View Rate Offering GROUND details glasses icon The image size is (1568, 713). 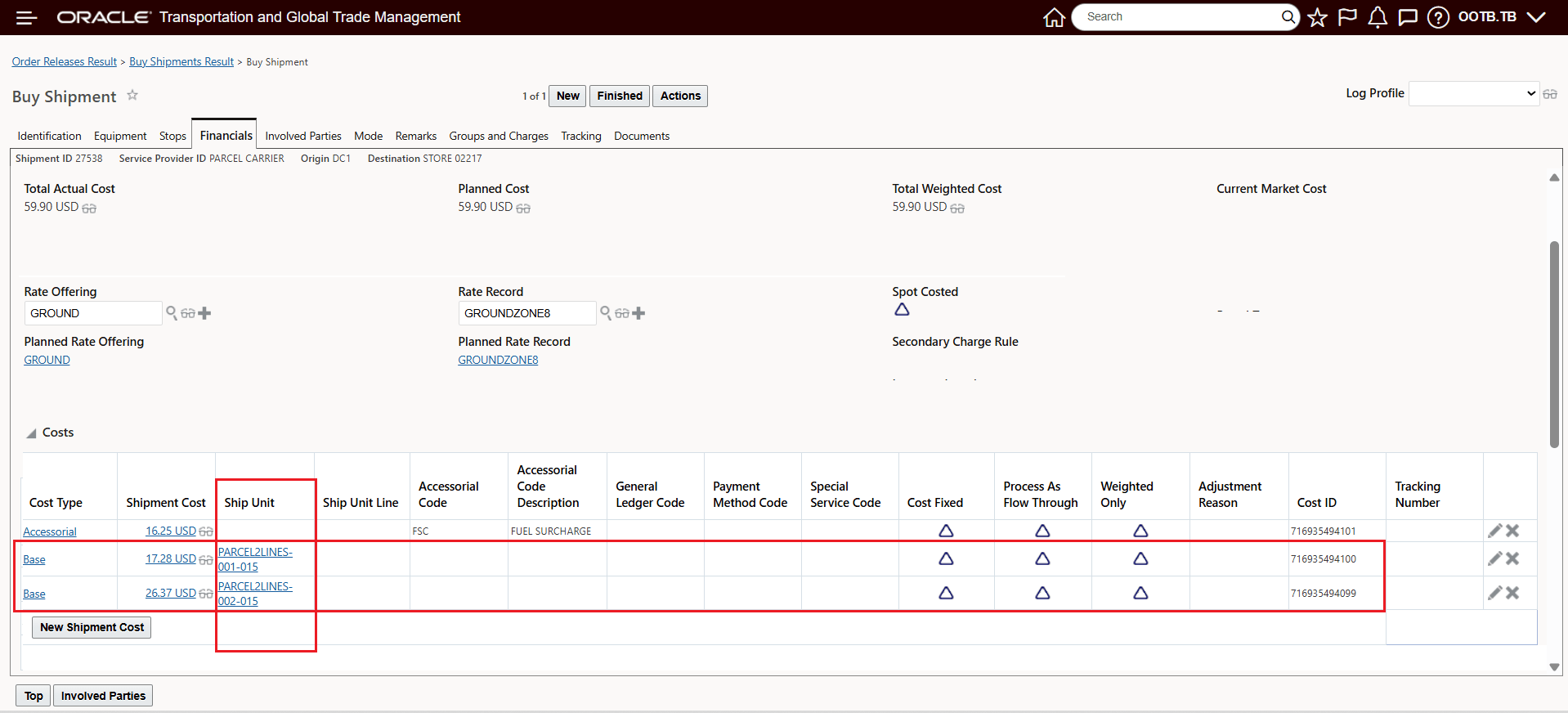tap(188, 313)
